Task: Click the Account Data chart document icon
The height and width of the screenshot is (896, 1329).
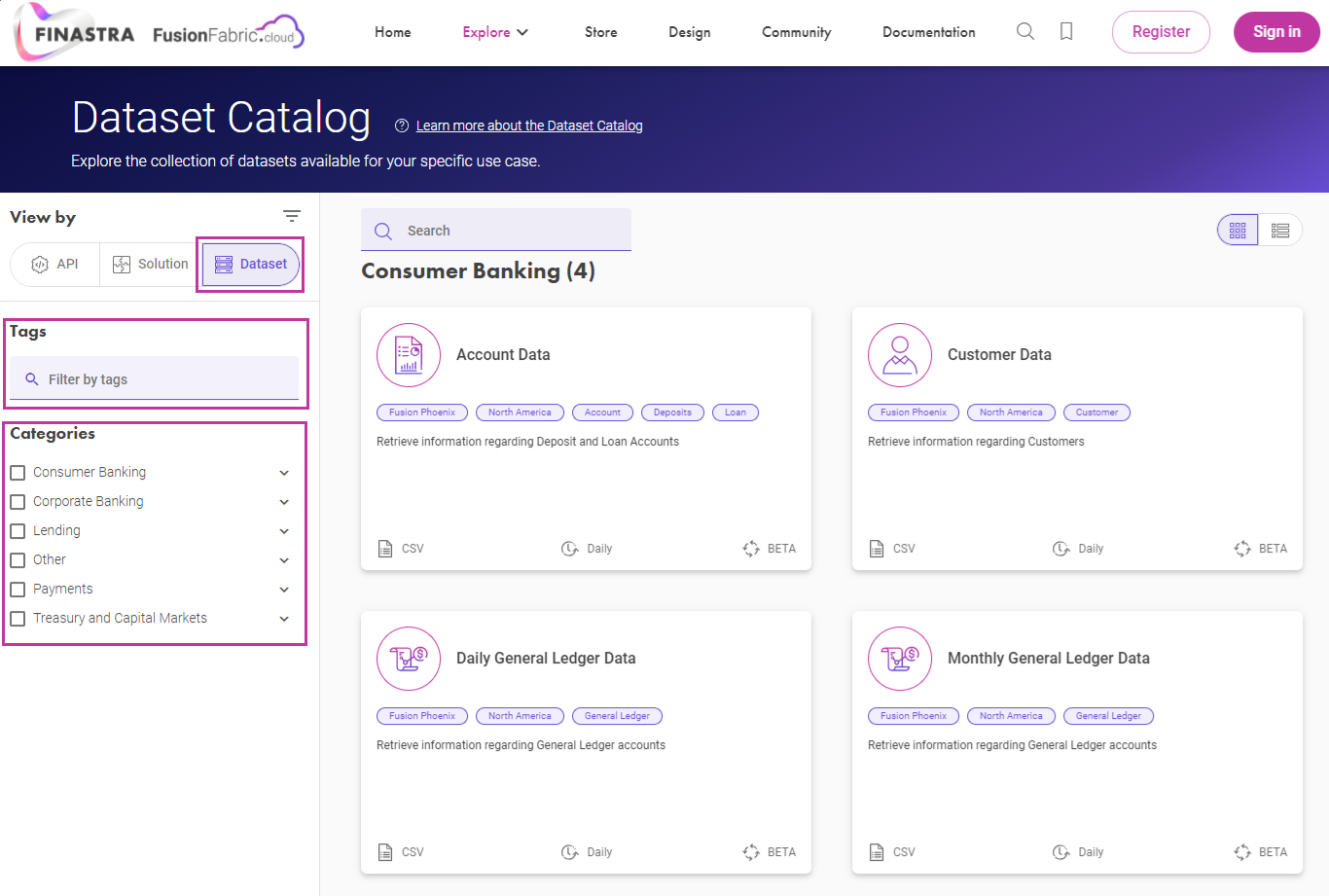Action: pyautogui.click(x=409, y=355)
